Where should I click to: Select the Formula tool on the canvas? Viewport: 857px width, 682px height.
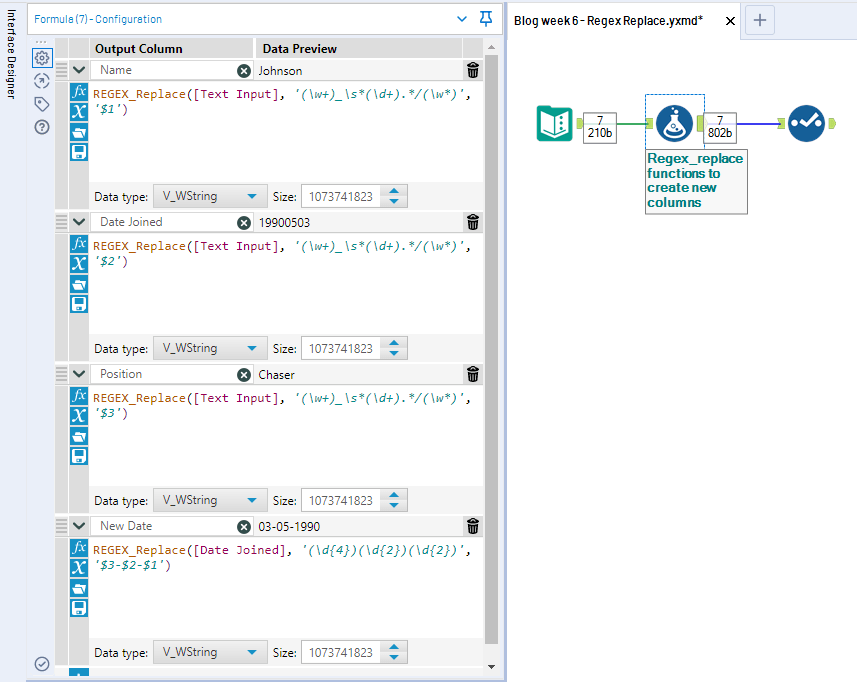point(673,123)
